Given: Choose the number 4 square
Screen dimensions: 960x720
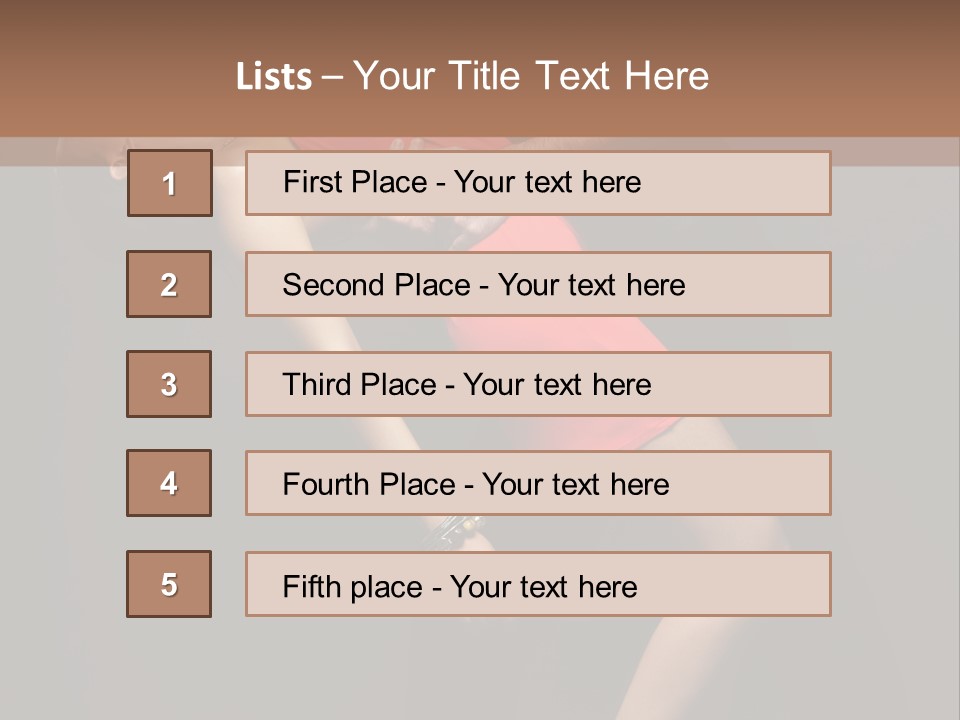Looking at the screenshot, I should coord(169,483).
